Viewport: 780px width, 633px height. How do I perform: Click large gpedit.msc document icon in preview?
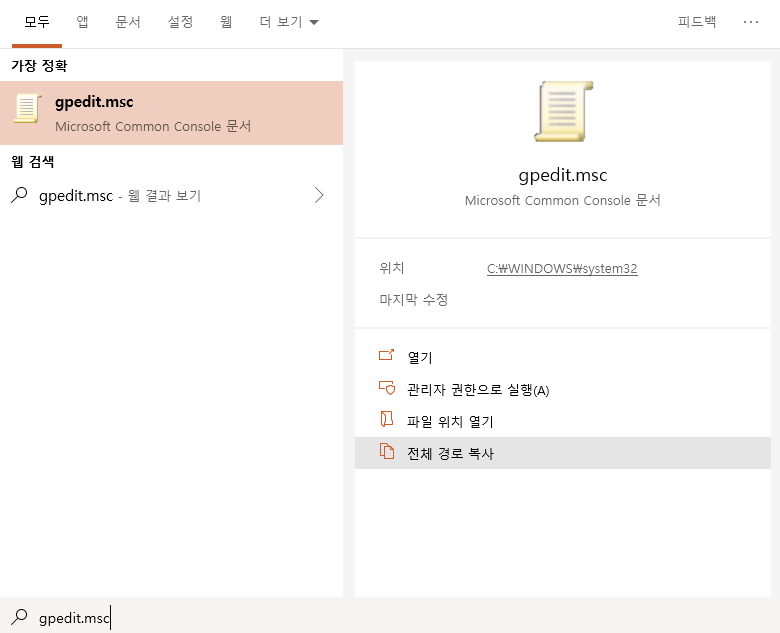563,111
